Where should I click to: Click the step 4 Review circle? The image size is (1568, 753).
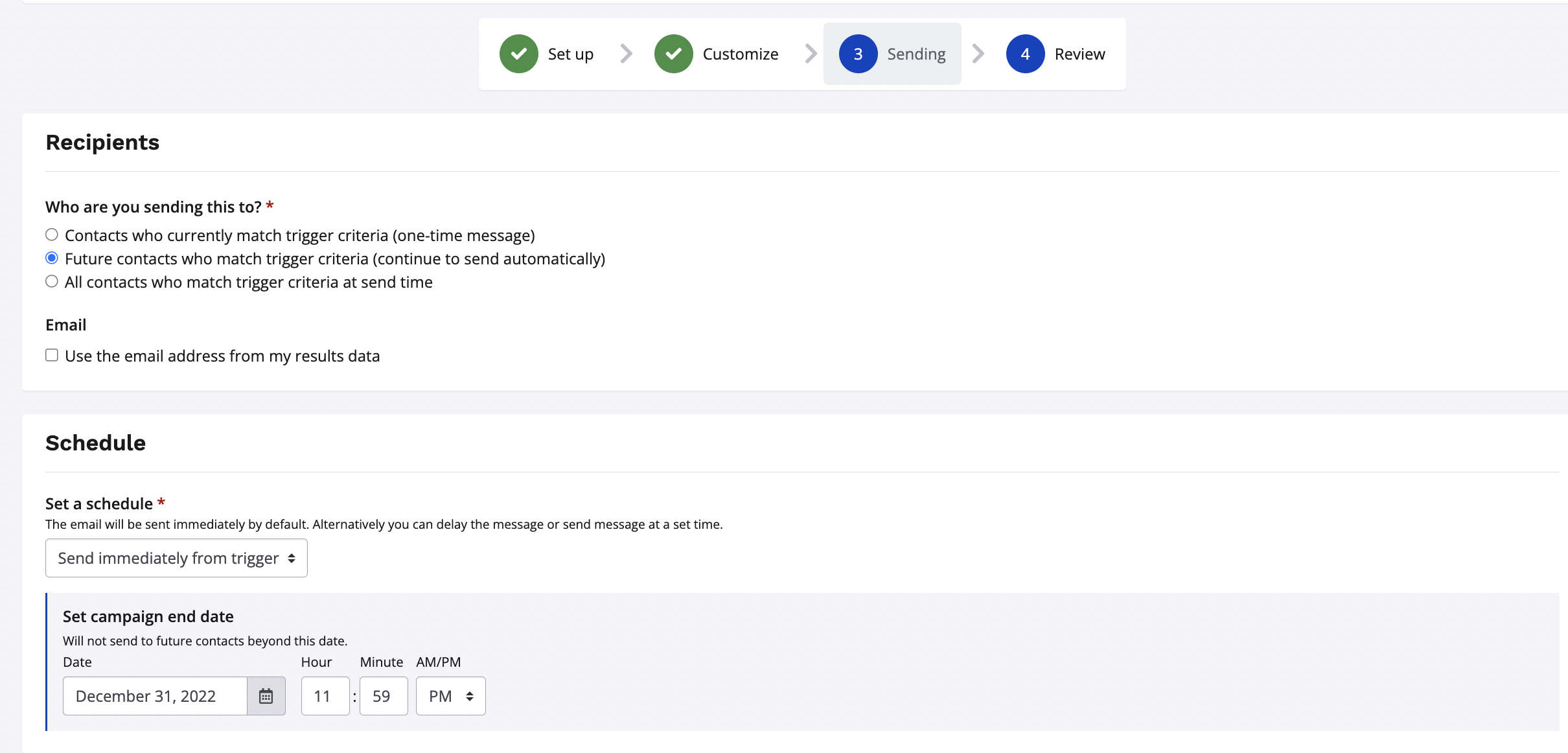point(1026,54)
